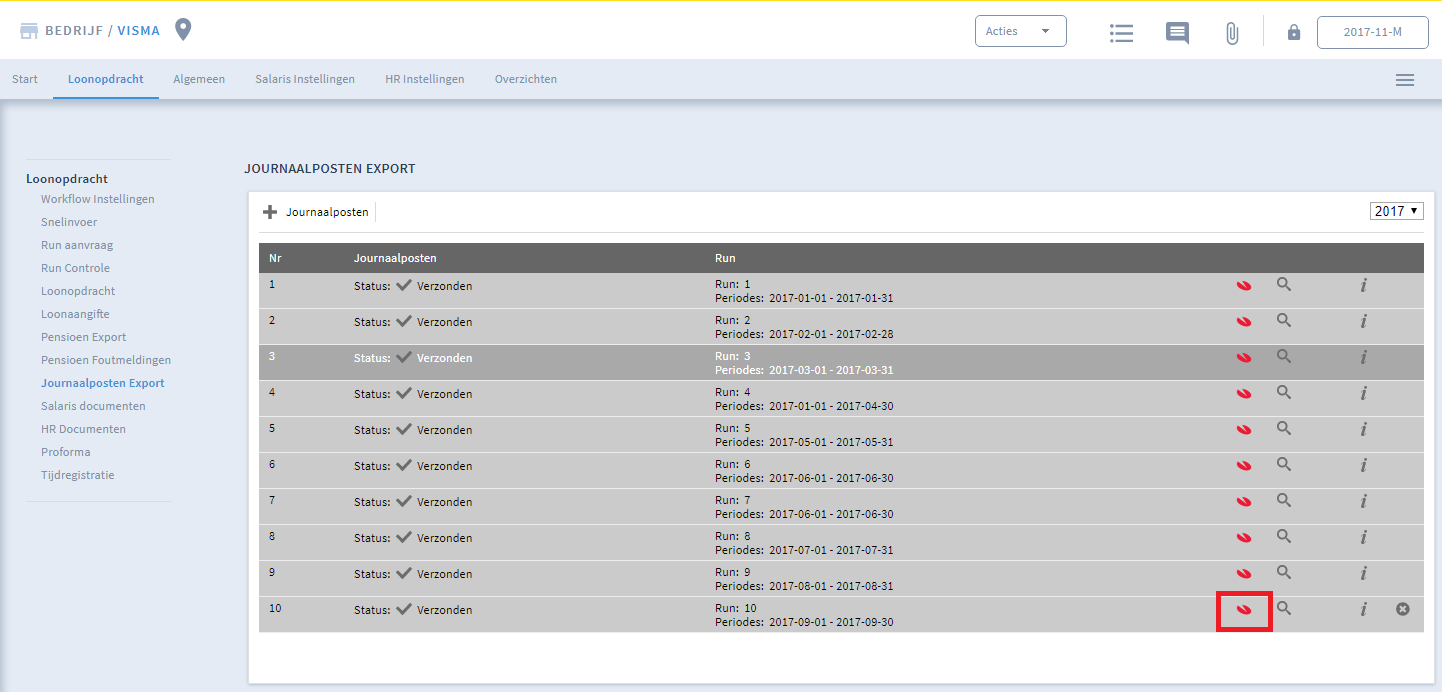Click period text 2017-01-01 - 2017-04-30

click(831, 406)
